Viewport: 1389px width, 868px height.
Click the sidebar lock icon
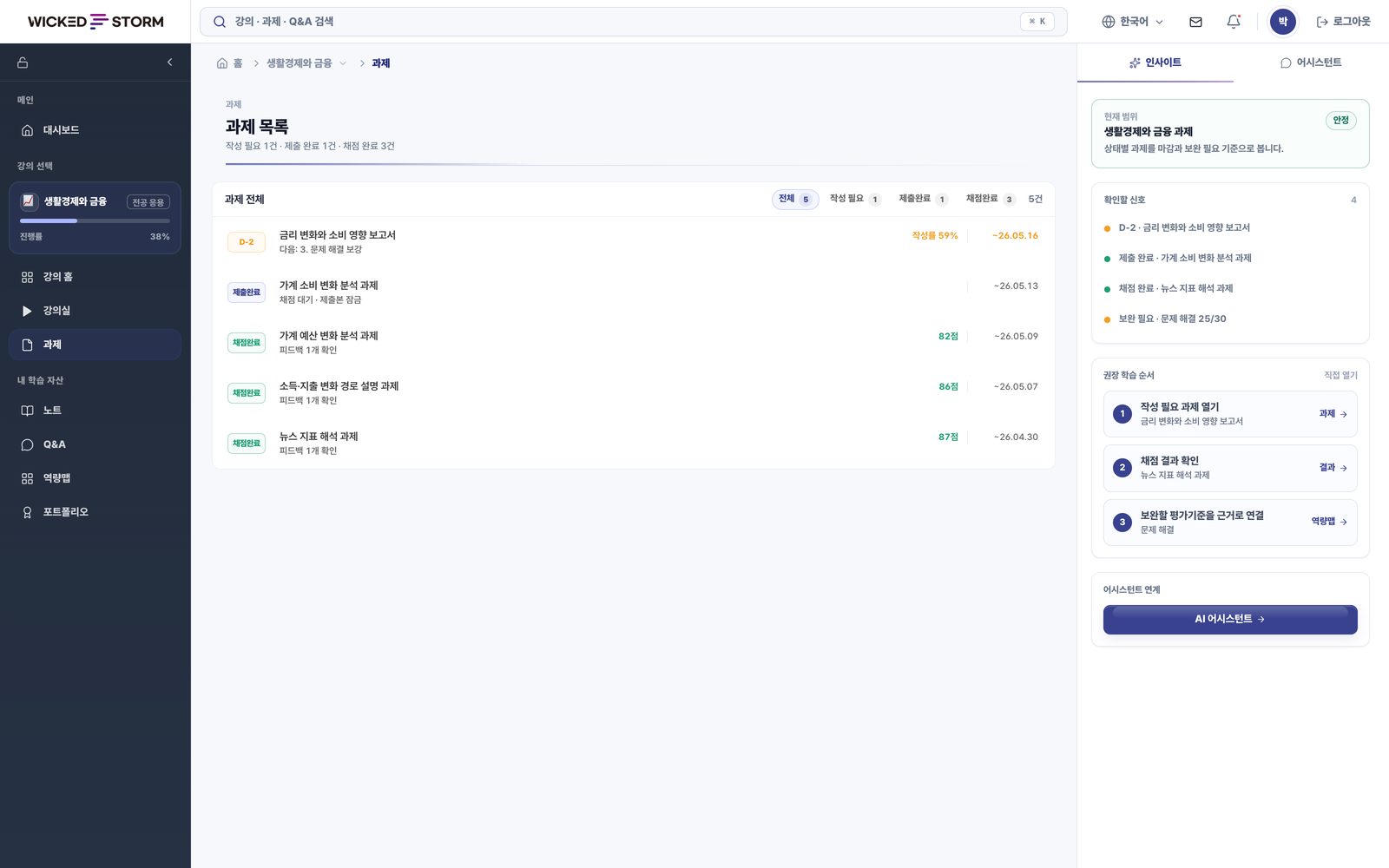click(23, 62)
